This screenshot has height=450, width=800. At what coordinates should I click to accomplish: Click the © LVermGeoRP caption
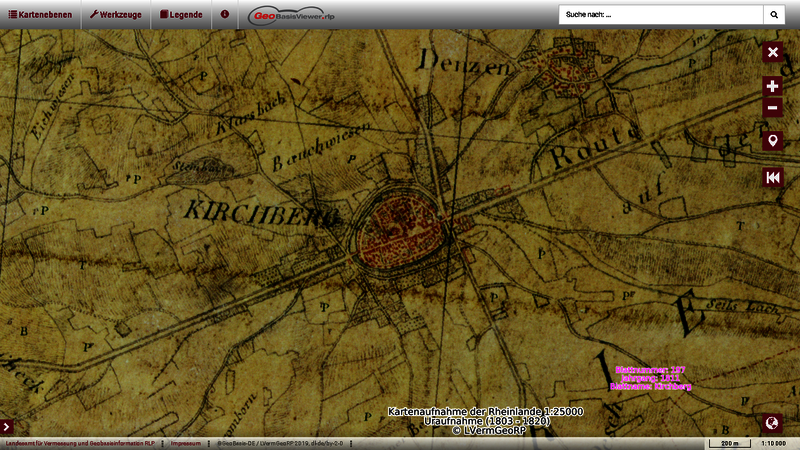[489, 431]
